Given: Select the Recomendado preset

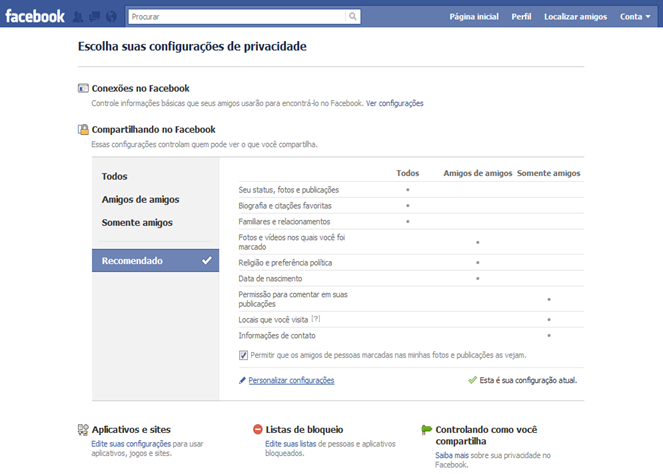Looking at the screenshot, I should coord(155,260).
